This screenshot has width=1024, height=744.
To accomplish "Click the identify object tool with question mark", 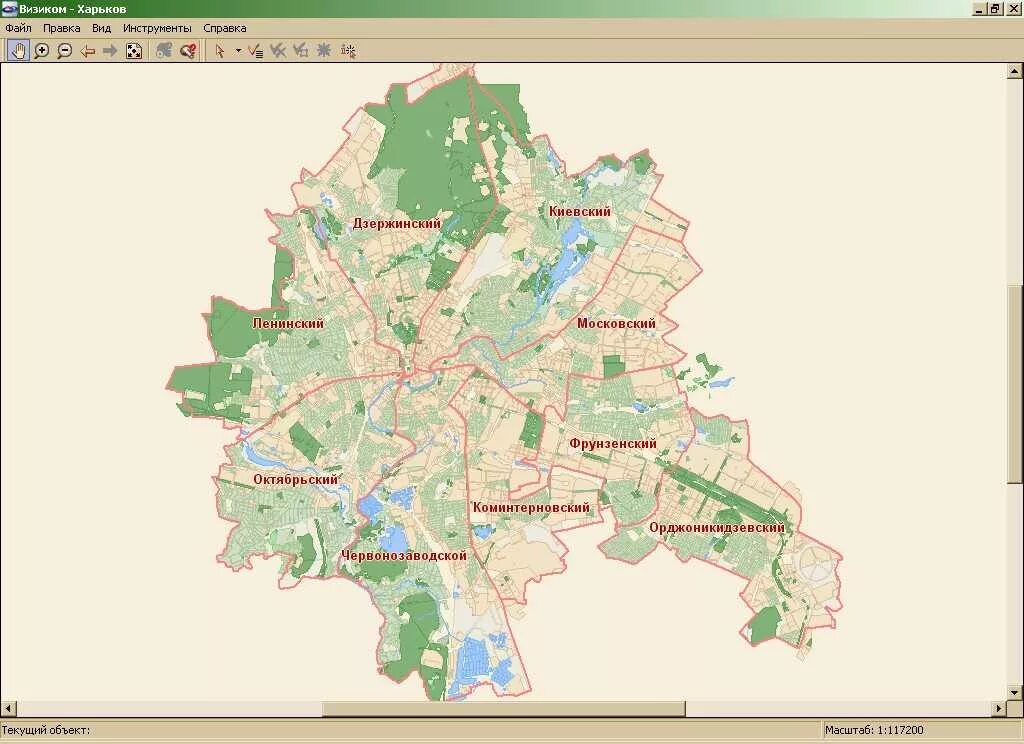I will point(188,50).
